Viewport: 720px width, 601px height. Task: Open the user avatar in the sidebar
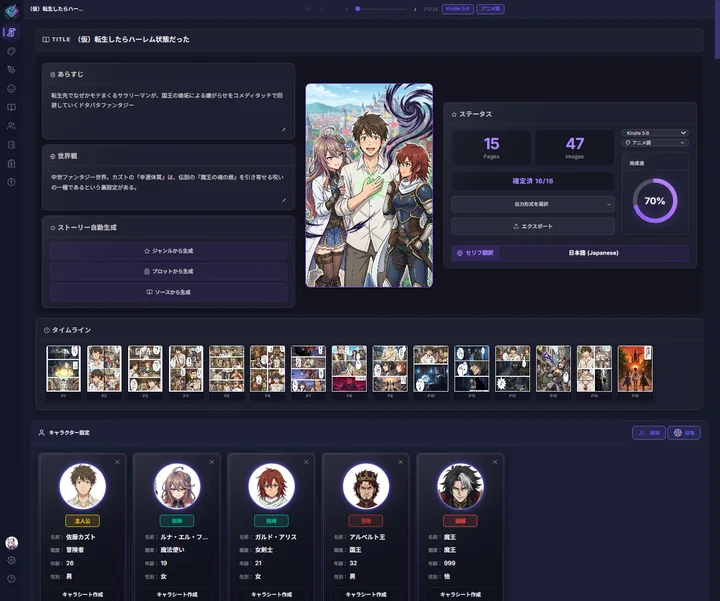(x=11, y=543)
